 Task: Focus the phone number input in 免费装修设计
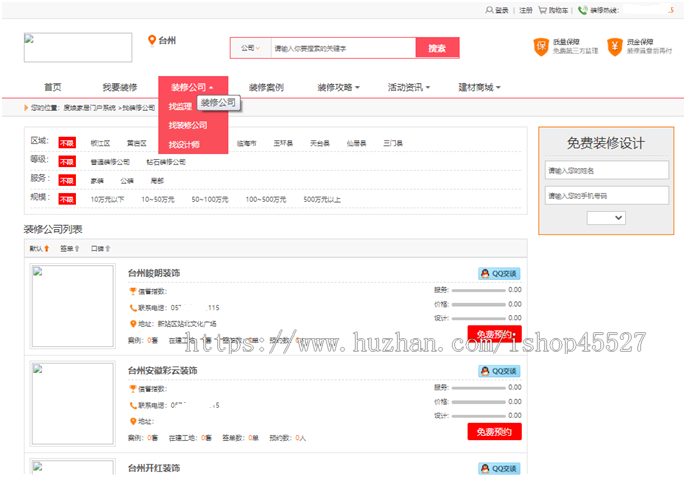(607, 196)
